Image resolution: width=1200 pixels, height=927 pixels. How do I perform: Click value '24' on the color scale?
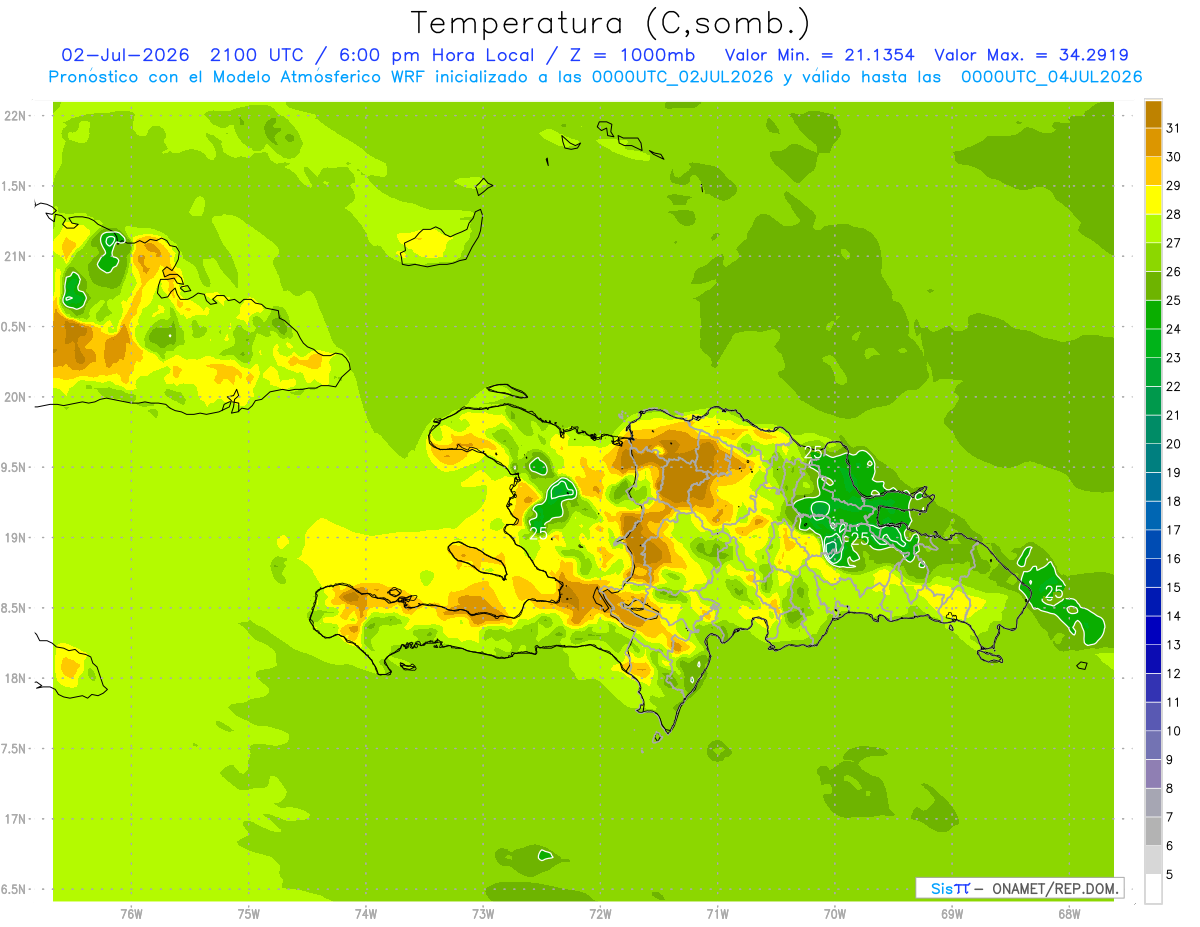point(1174,329)
